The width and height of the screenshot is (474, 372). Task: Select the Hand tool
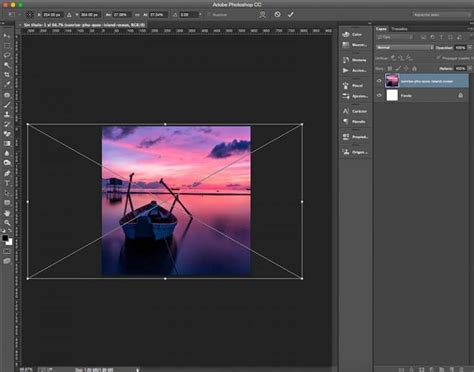[x=7, y=213]
